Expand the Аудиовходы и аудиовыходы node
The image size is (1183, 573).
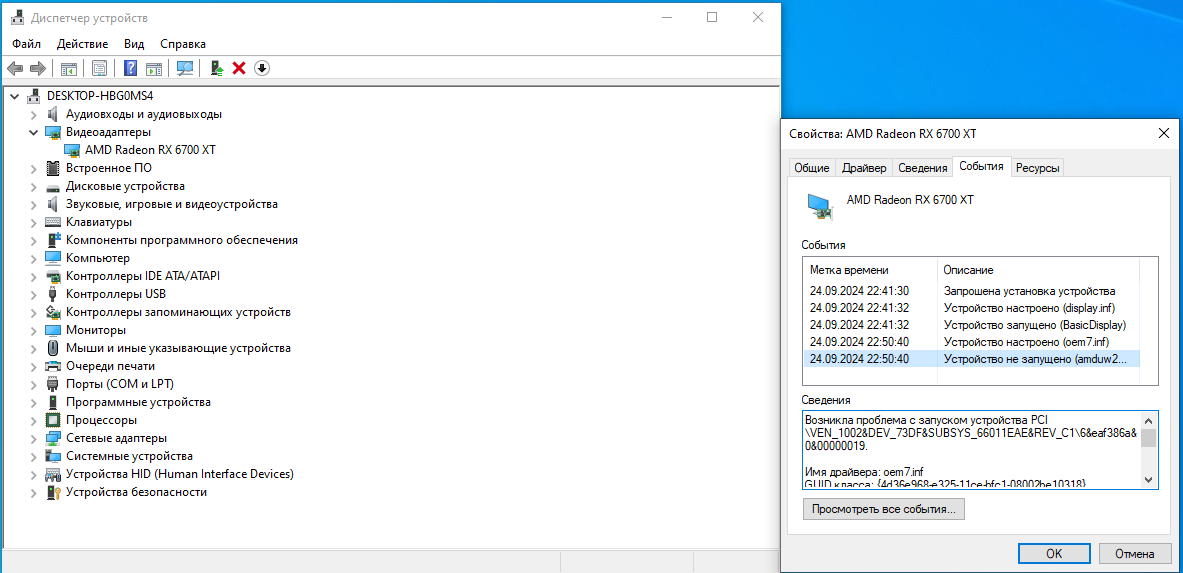point(33,115)
